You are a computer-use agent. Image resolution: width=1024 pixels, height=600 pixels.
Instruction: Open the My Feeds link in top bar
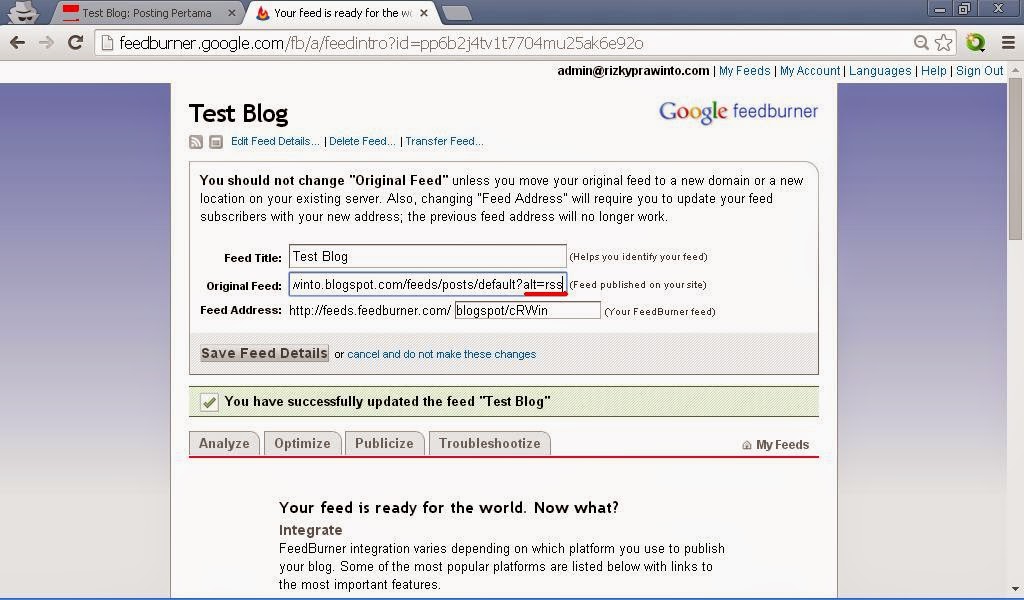coord(744,71)
